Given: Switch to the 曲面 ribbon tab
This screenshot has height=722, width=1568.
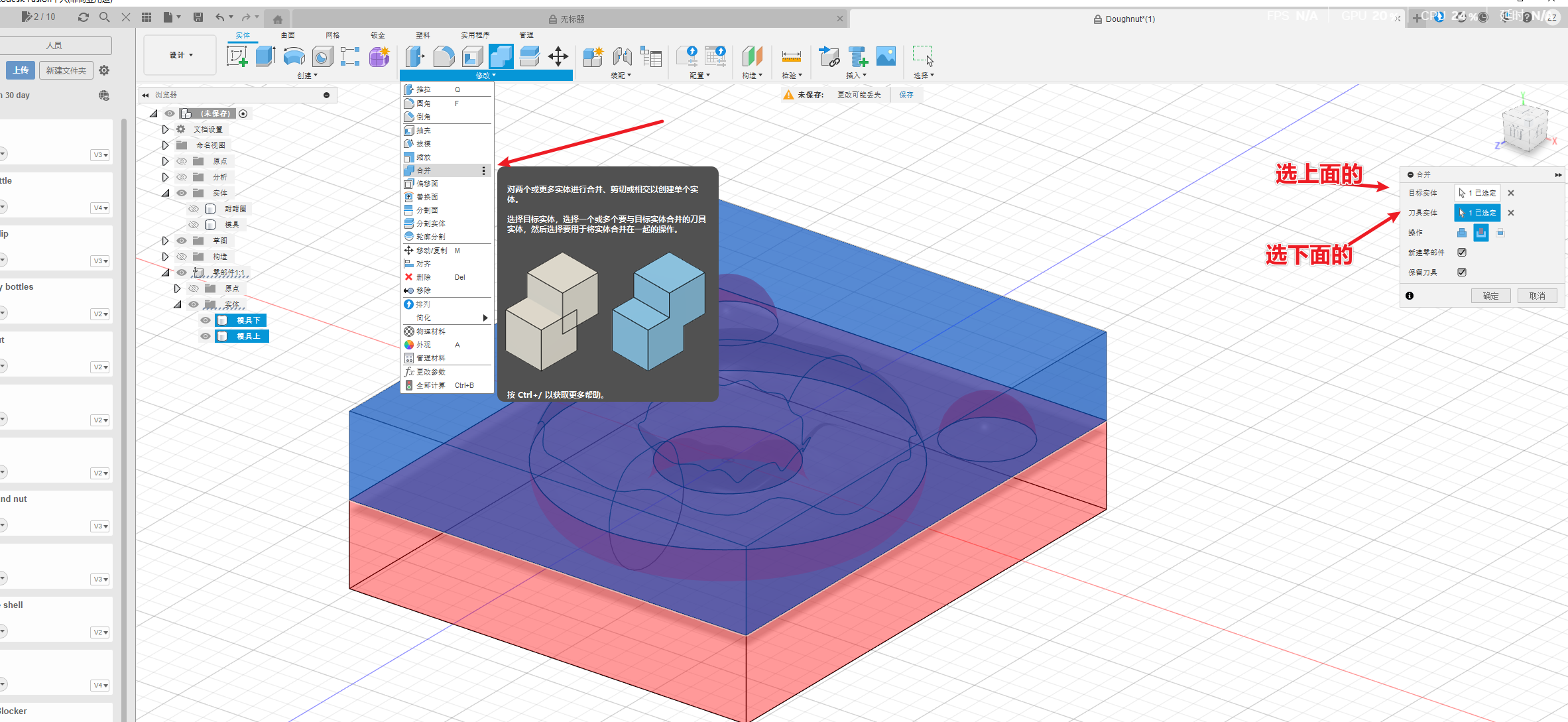Looking at the screenshot, I should pyautogui.click(x=288, y=35).
